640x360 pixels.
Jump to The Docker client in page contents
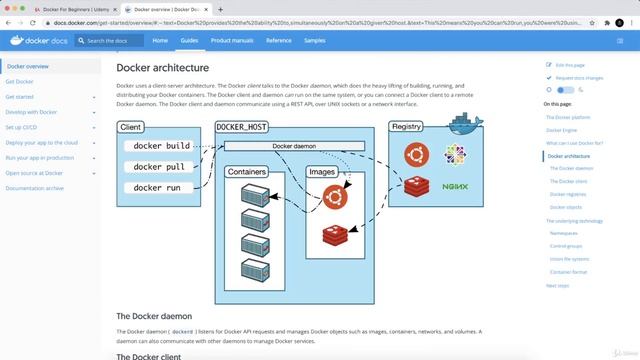tap(568, 181)
